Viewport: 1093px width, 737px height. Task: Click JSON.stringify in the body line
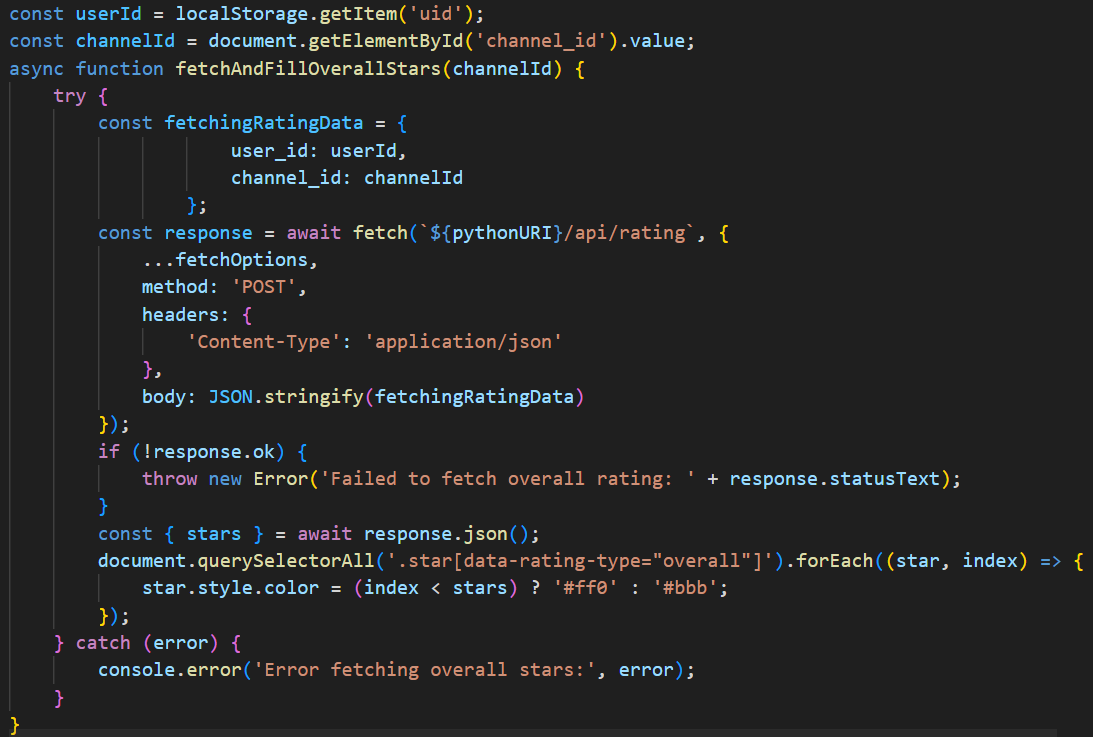[x=286, y=397]
